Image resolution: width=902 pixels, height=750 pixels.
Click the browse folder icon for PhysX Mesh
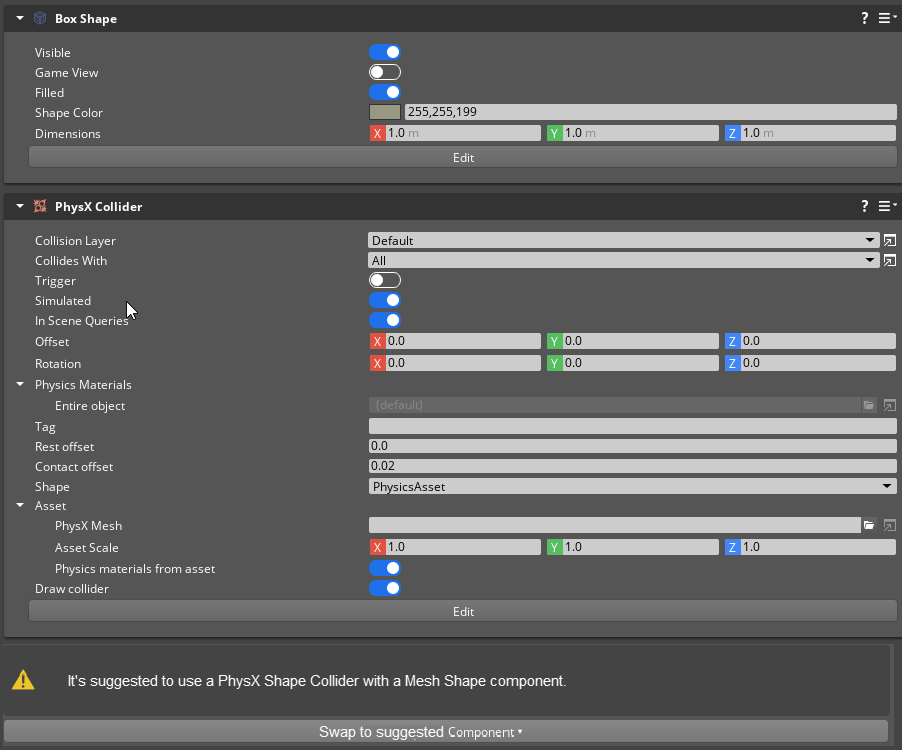point(868,525)
